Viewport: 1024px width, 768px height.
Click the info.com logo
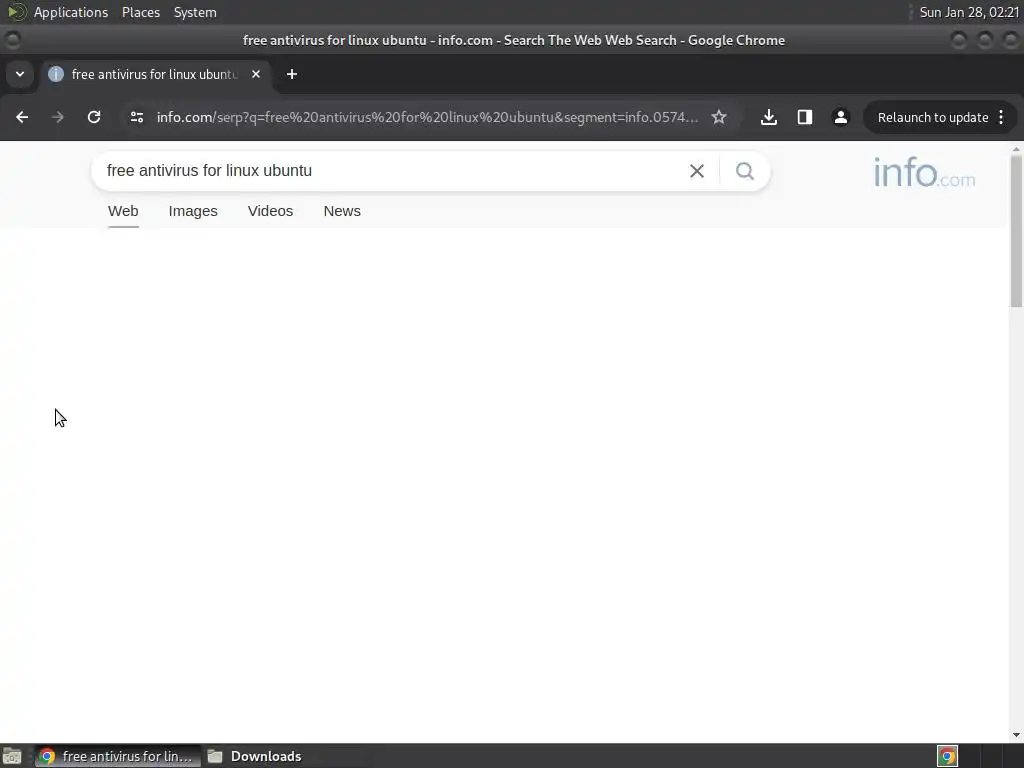[x=924, y=172]
